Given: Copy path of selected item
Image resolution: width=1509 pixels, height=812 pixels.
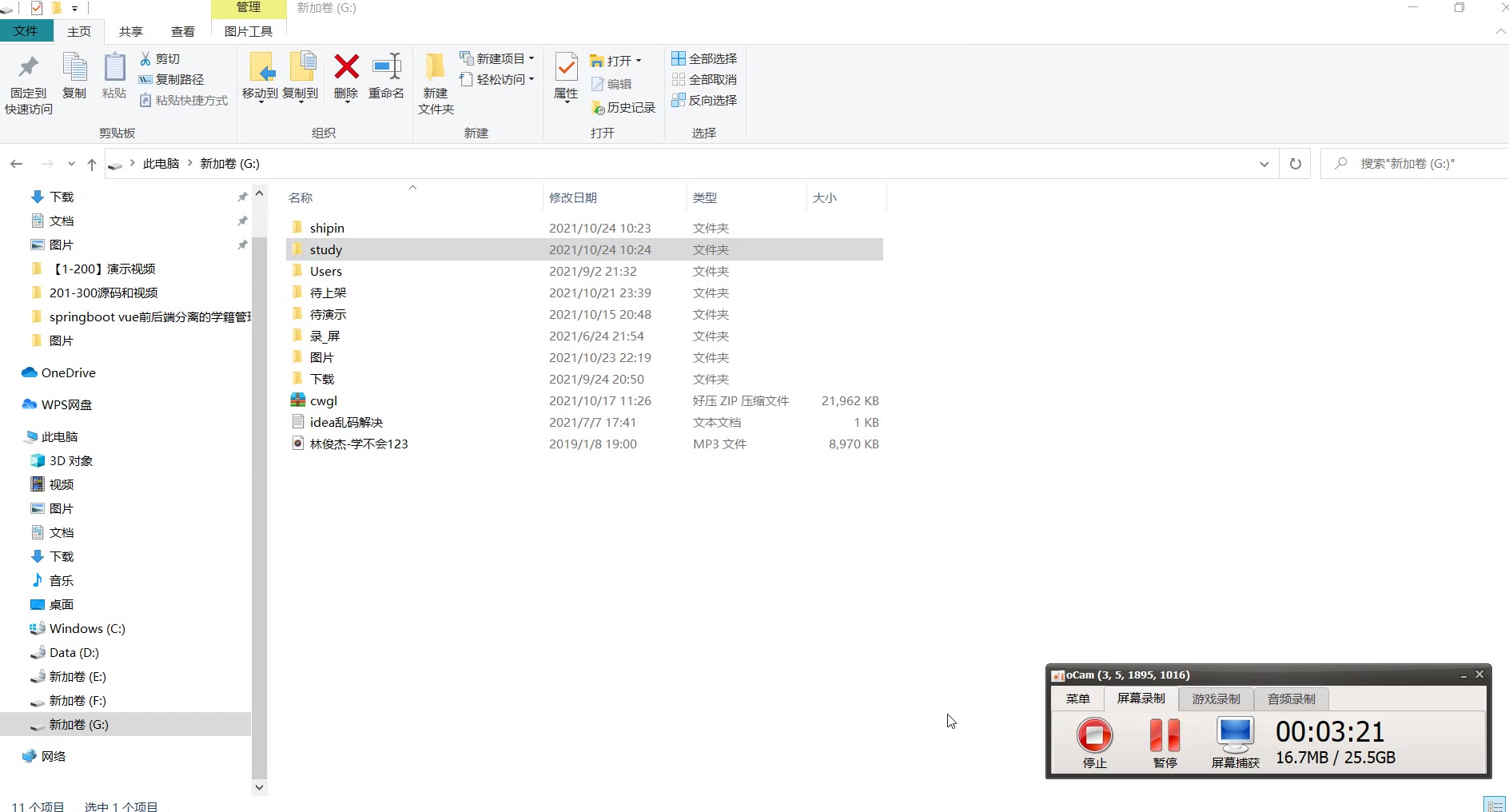Looking at the screenshot, I should tap(172, 80).
